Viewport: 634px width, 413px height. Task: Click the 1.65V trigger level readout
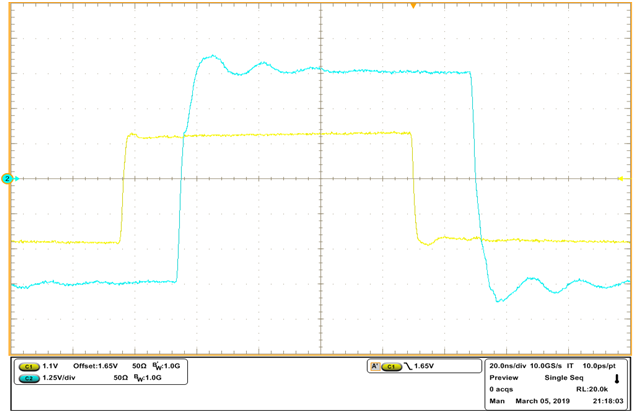coord(424,366)
